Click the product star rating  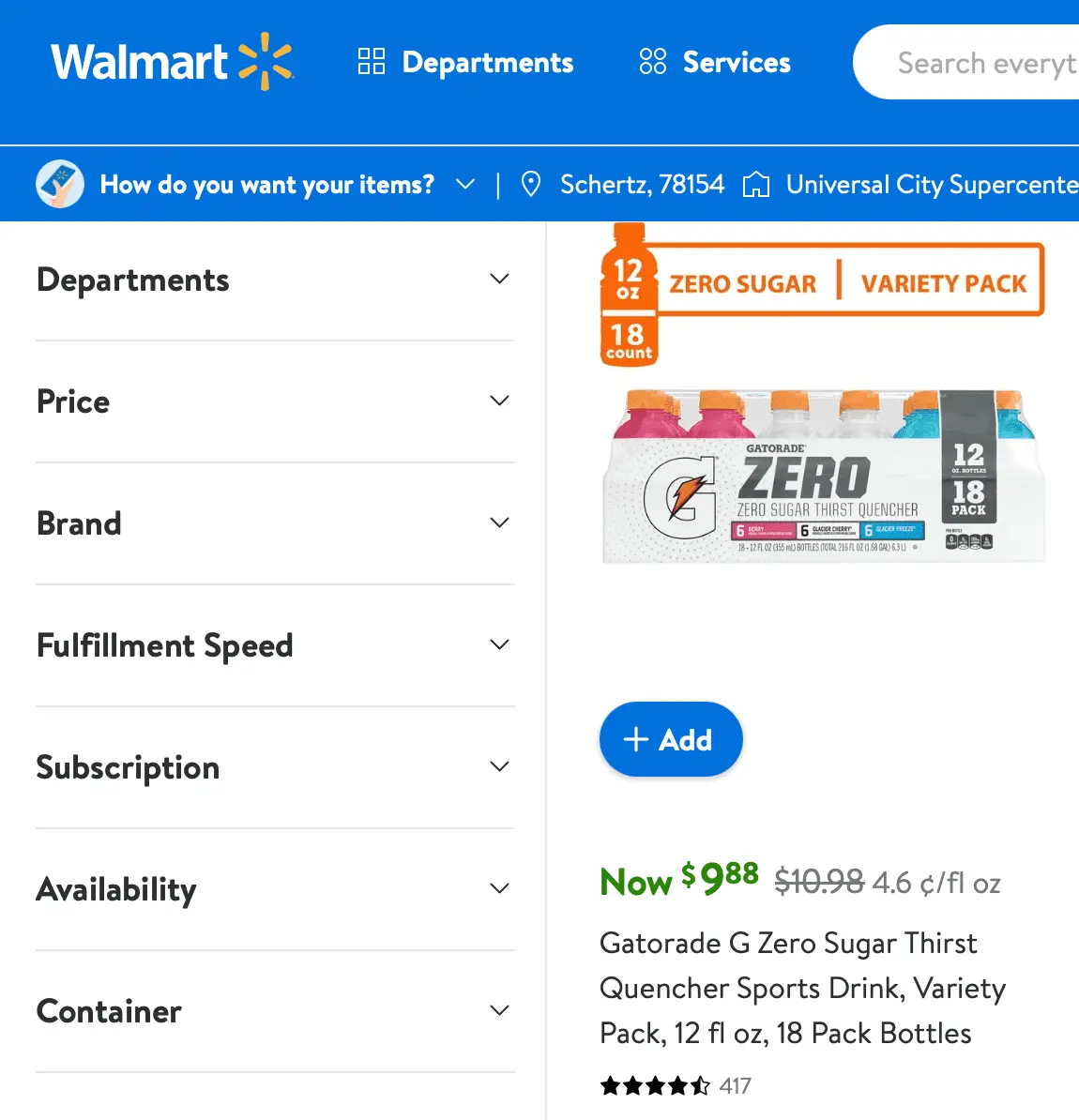point(655,1086)
